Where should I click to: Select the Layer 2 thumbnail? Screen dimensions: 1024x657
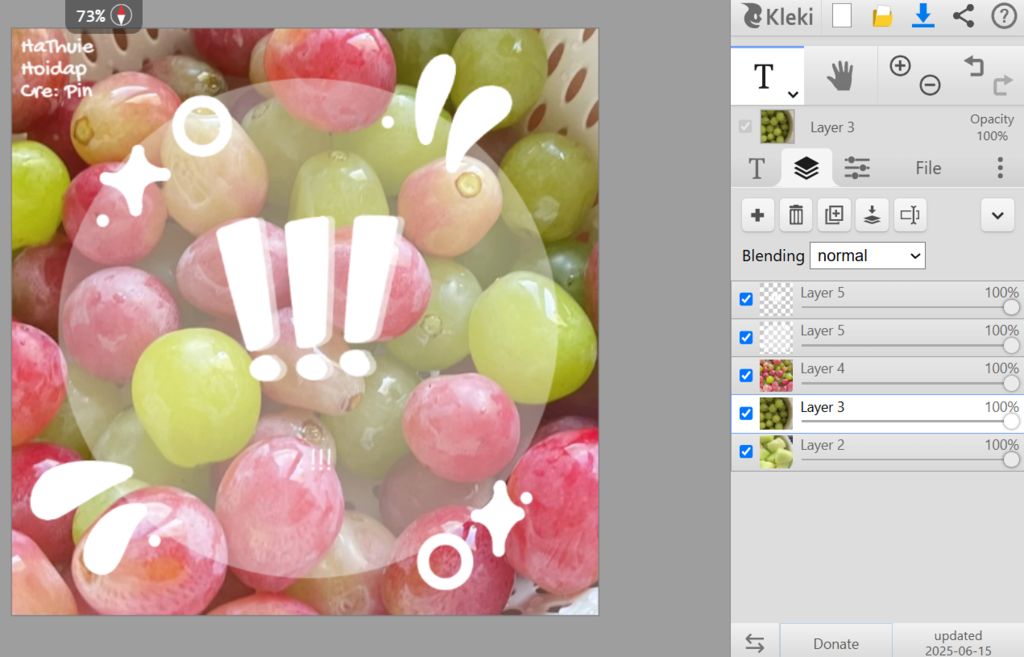point(776,452)
